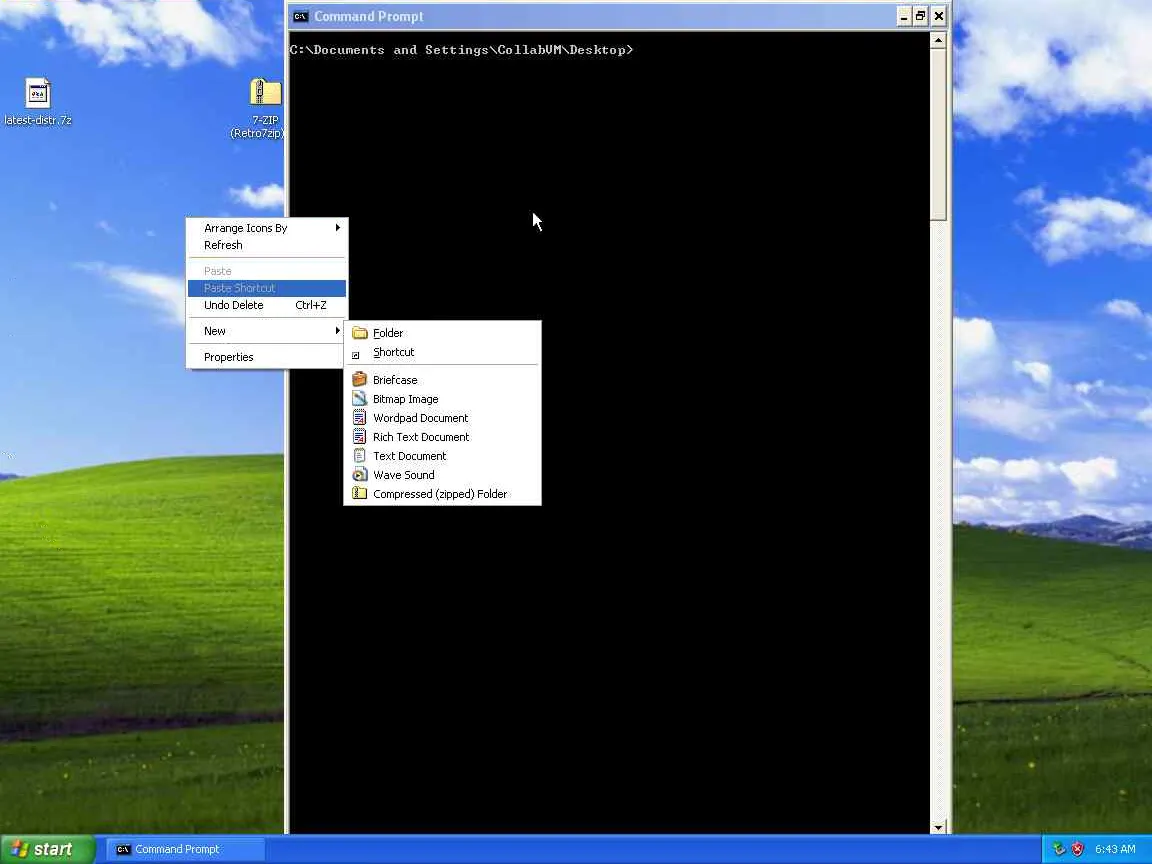Click the Rich Text Document icon
The width and height of the screenshot is (1152, 864).
(x=359, y=437)
